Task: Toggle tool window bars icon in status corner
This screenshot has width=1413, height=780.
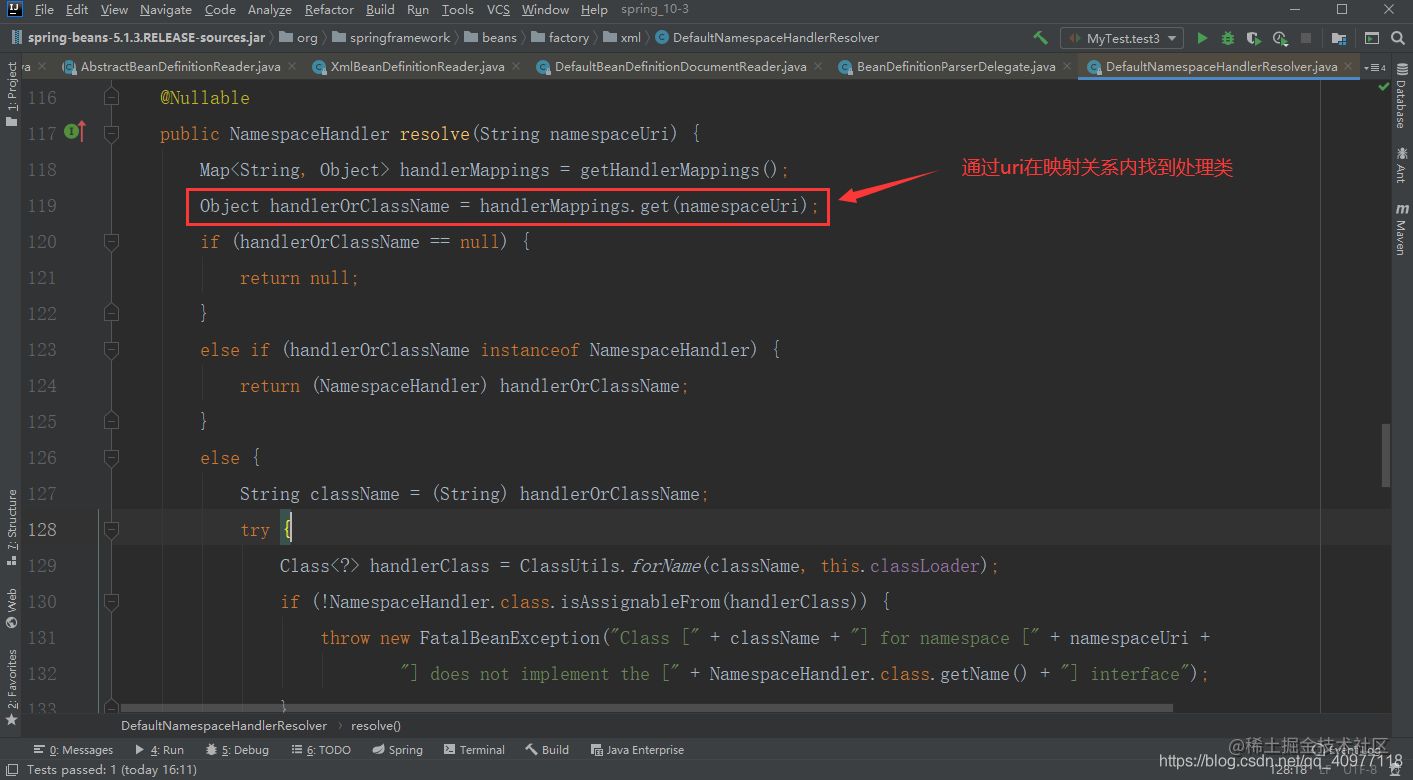Action: point(10,770)
